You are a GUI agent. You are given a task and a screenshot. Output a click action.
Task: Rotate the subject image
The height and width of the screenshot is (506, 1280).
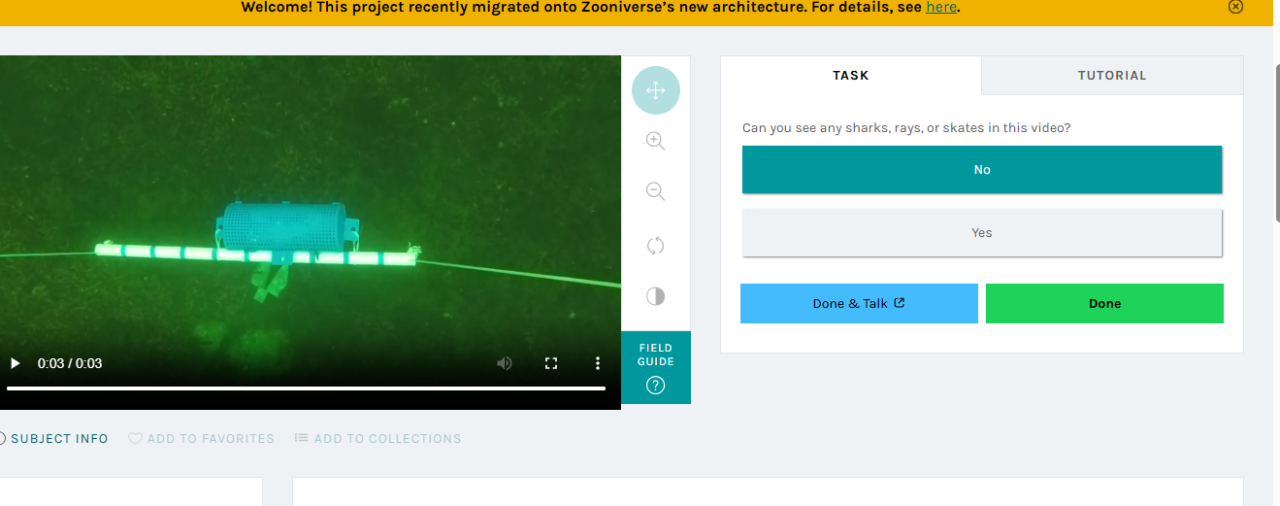click(x=656, y=245)
